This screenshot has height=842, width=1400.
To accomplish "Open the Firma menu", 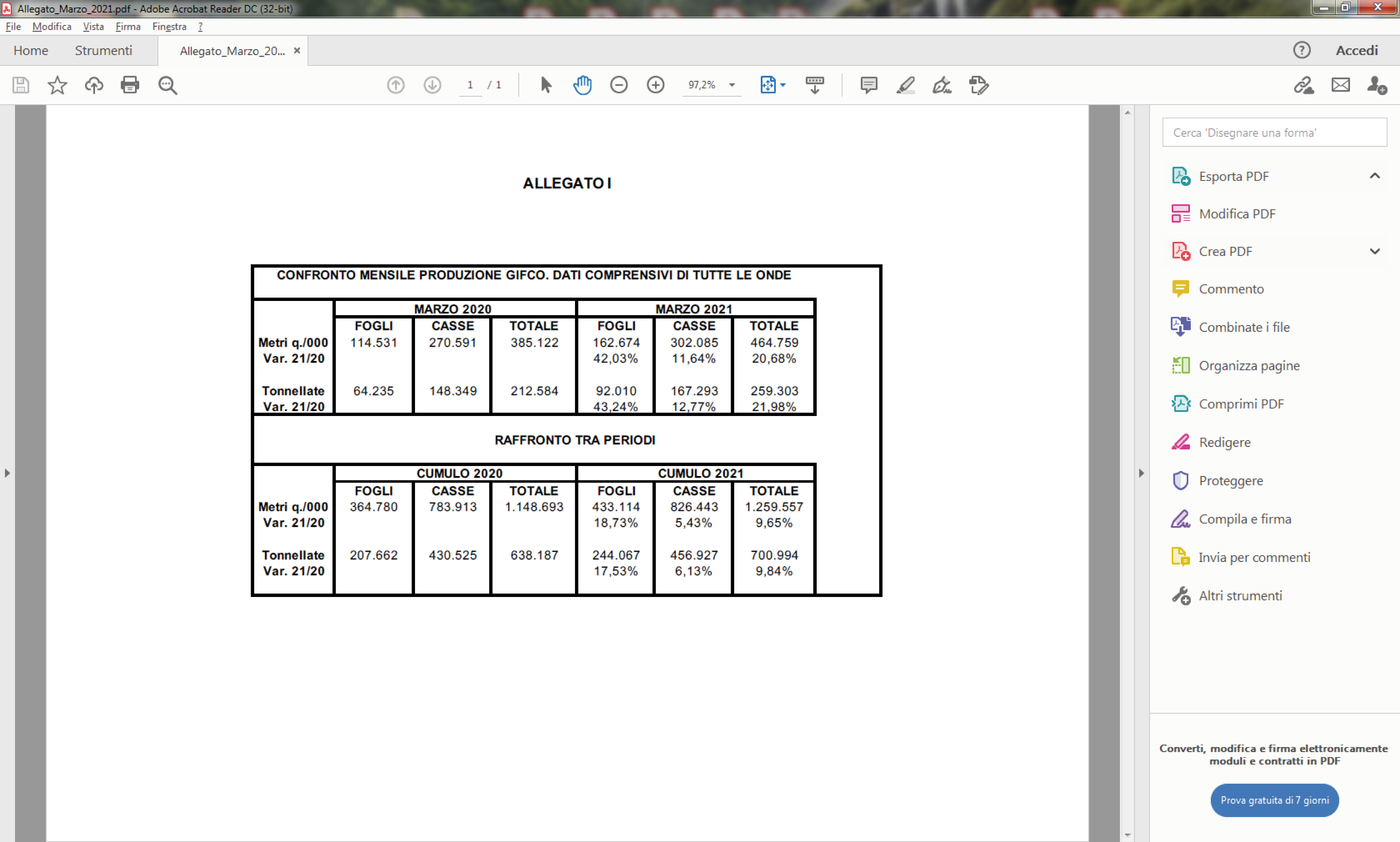I will point(128,27).
